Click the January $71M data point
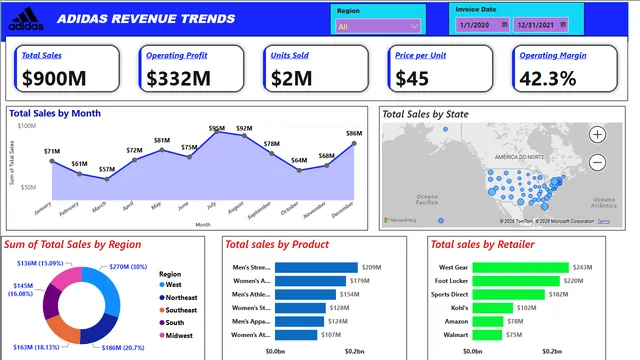640x360 pixels. (x=52, y=161)
